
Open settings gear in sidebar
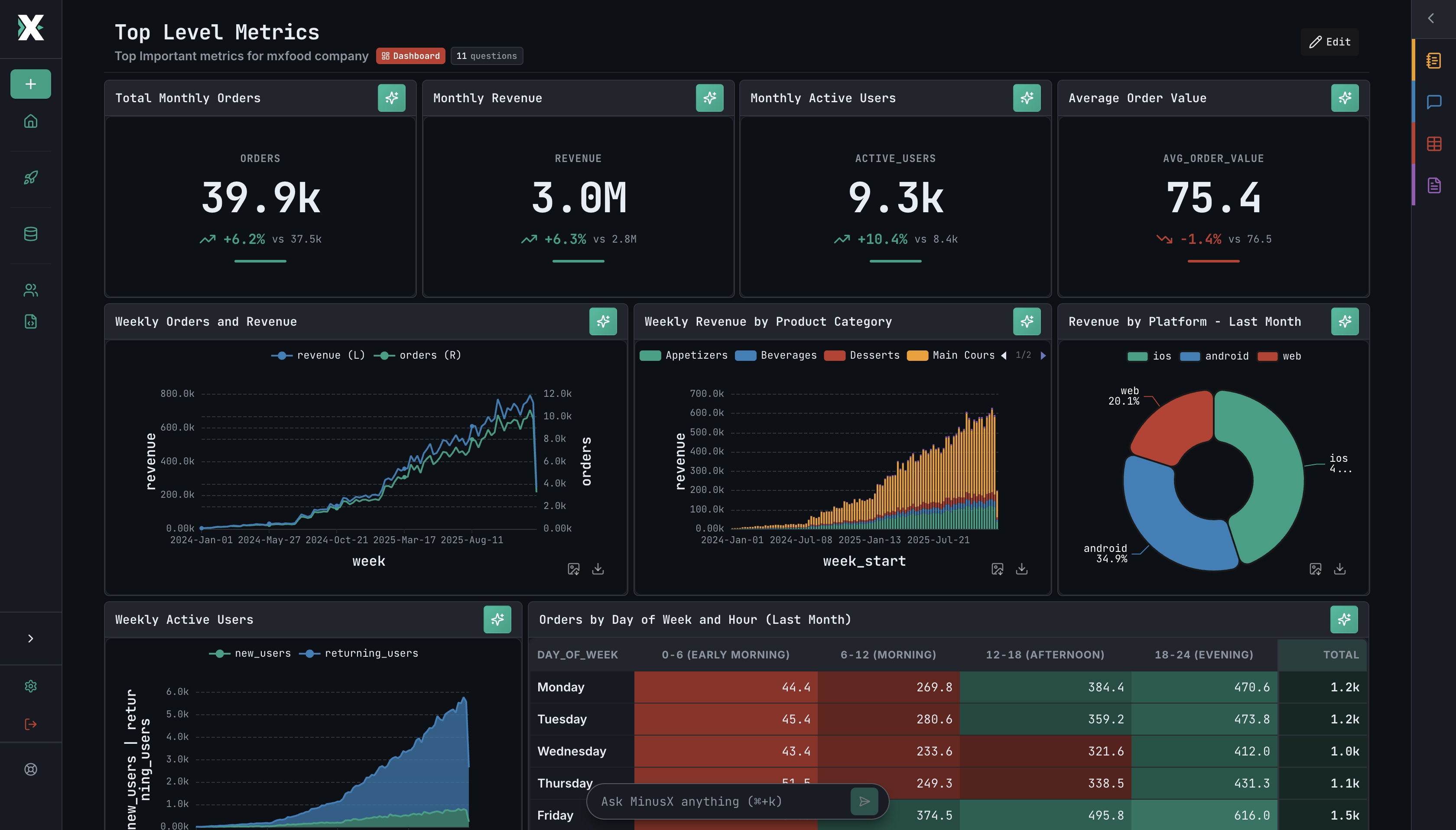click(x=31, y=686)
